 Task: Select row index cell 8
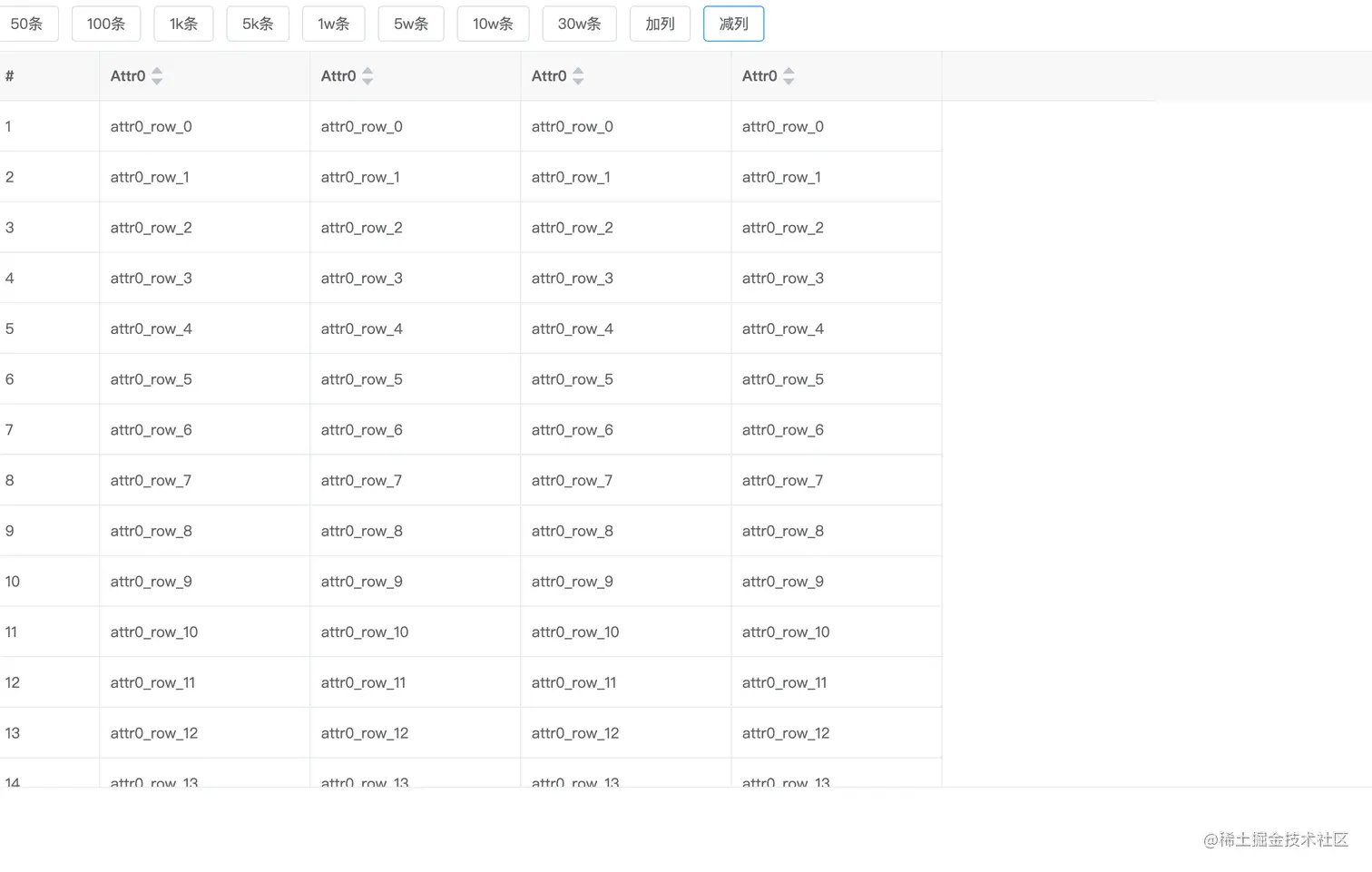(49, 480)
